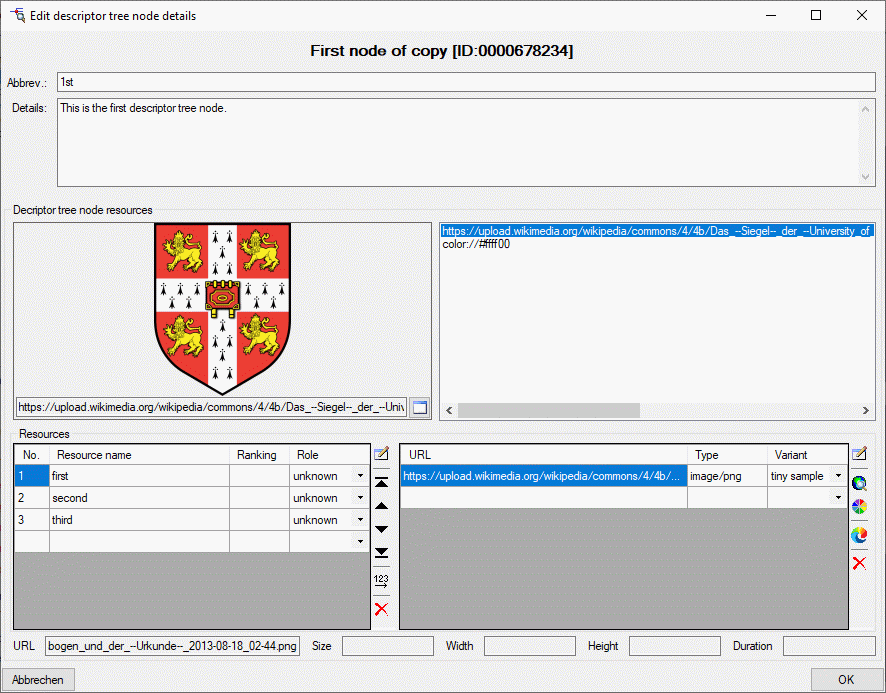Click the Width field
This screenshot has height=693, width=886.
529,646
